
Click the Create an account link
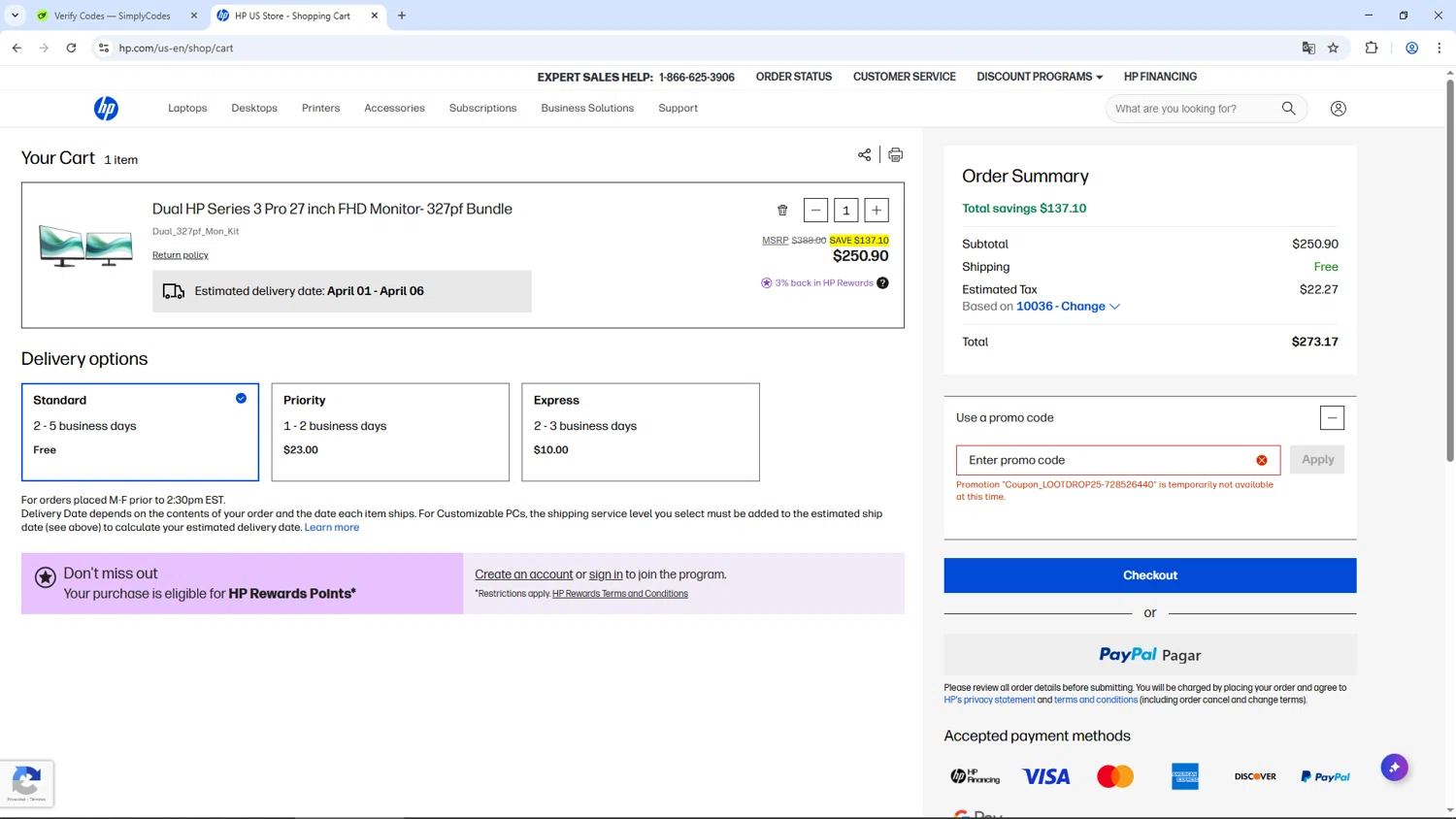click(524, 574)
